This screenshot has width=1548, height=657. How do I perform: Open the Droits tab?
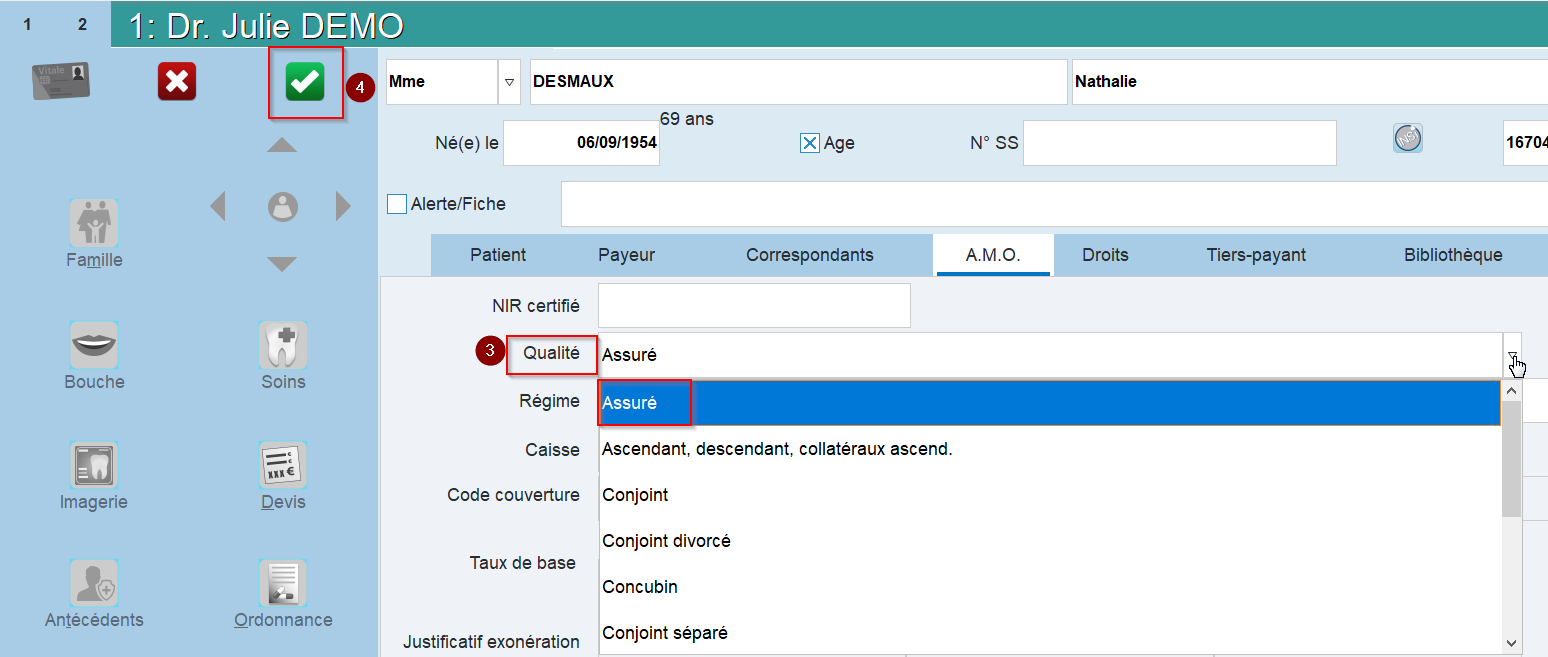tap(1105, 255)
